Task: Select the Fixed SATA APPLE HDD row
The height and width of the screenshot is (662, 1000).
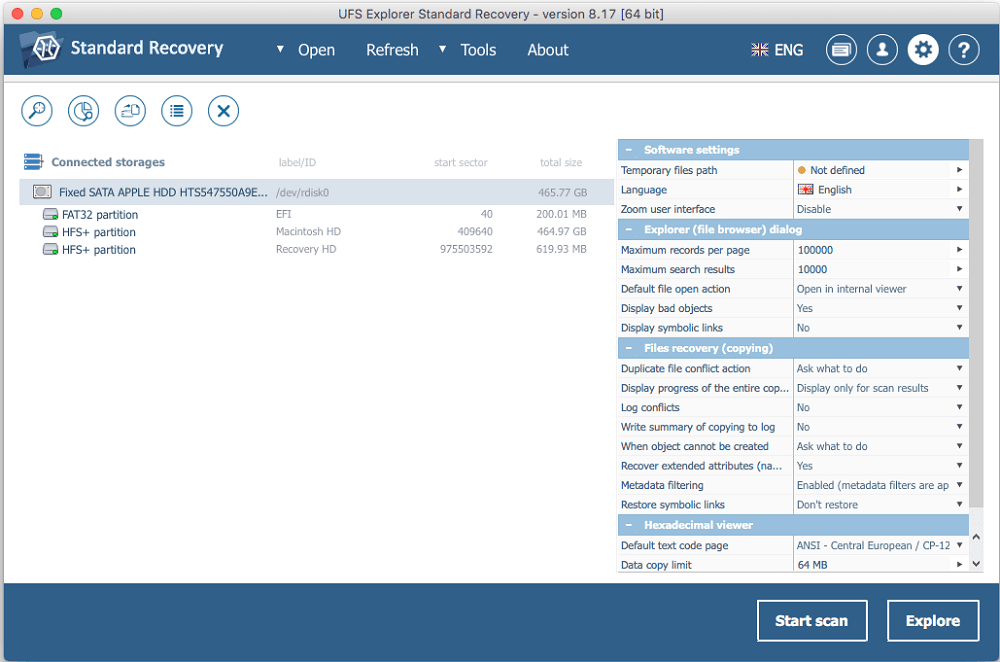Action: pyautogui.click(x=316, y=192)
